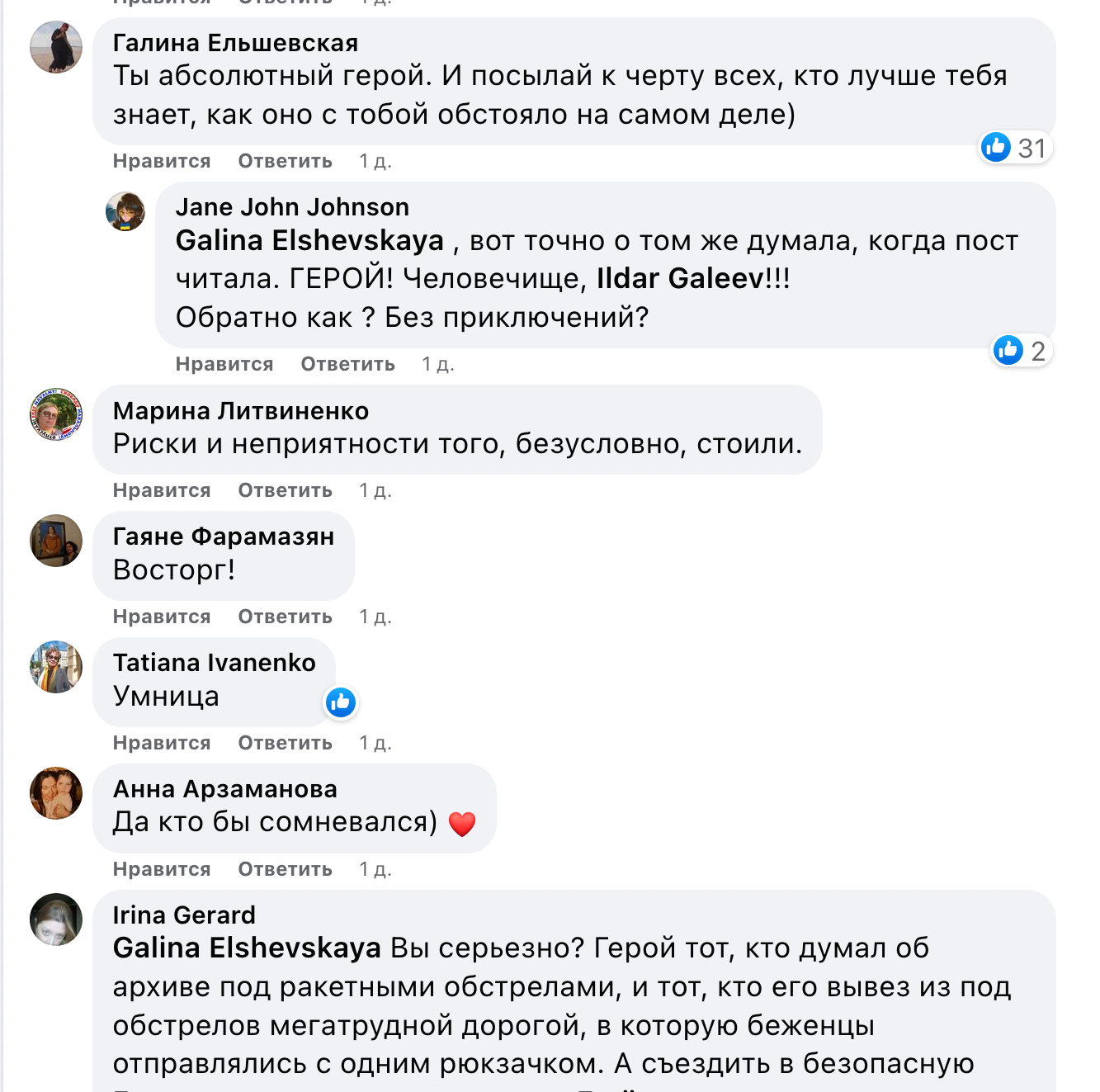Reply to Гаяне Фарамазян's comment
The width and height of the screenshot is (1100, 1092).
[285, 617]
